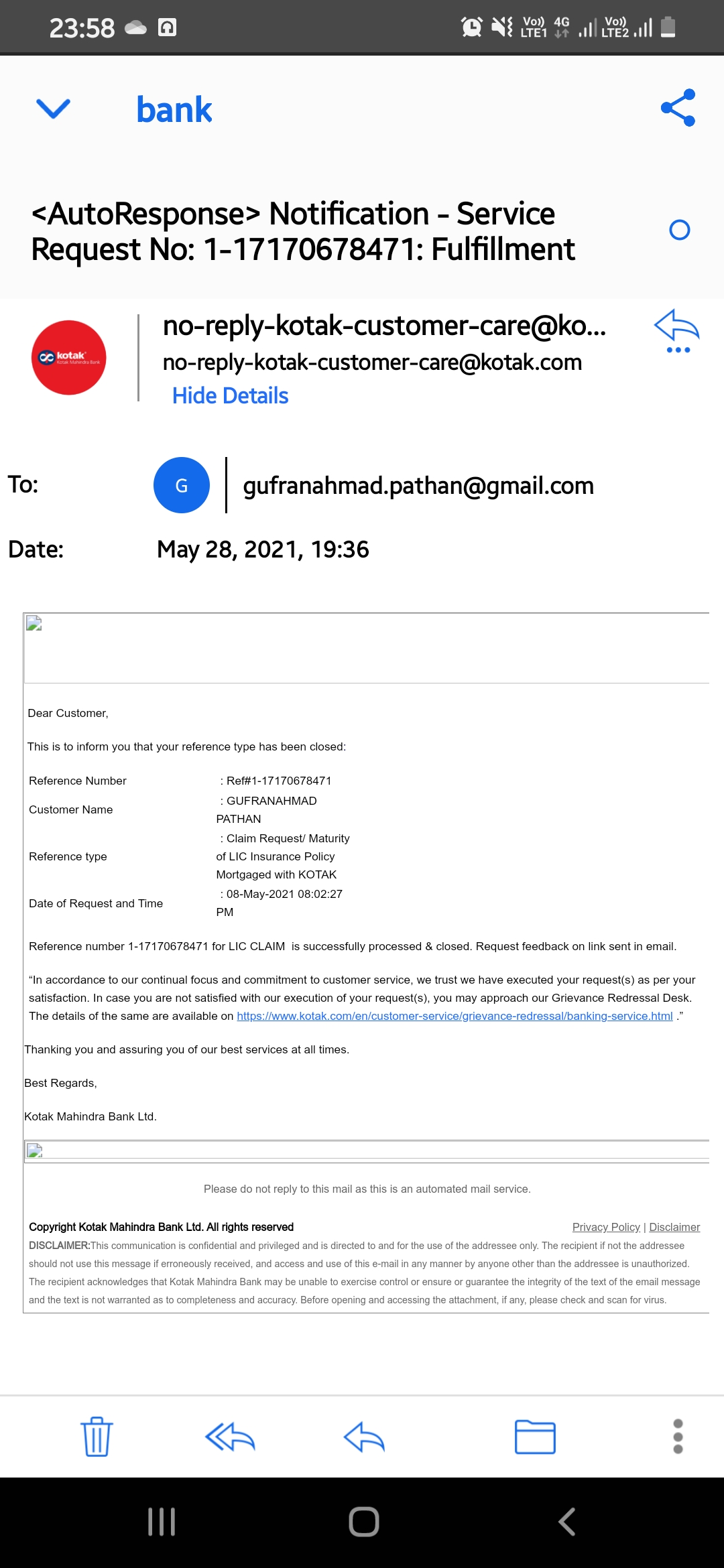Open the Privacy Policy link
This screenshot has height=1568, width=724.
point(606,1227)
